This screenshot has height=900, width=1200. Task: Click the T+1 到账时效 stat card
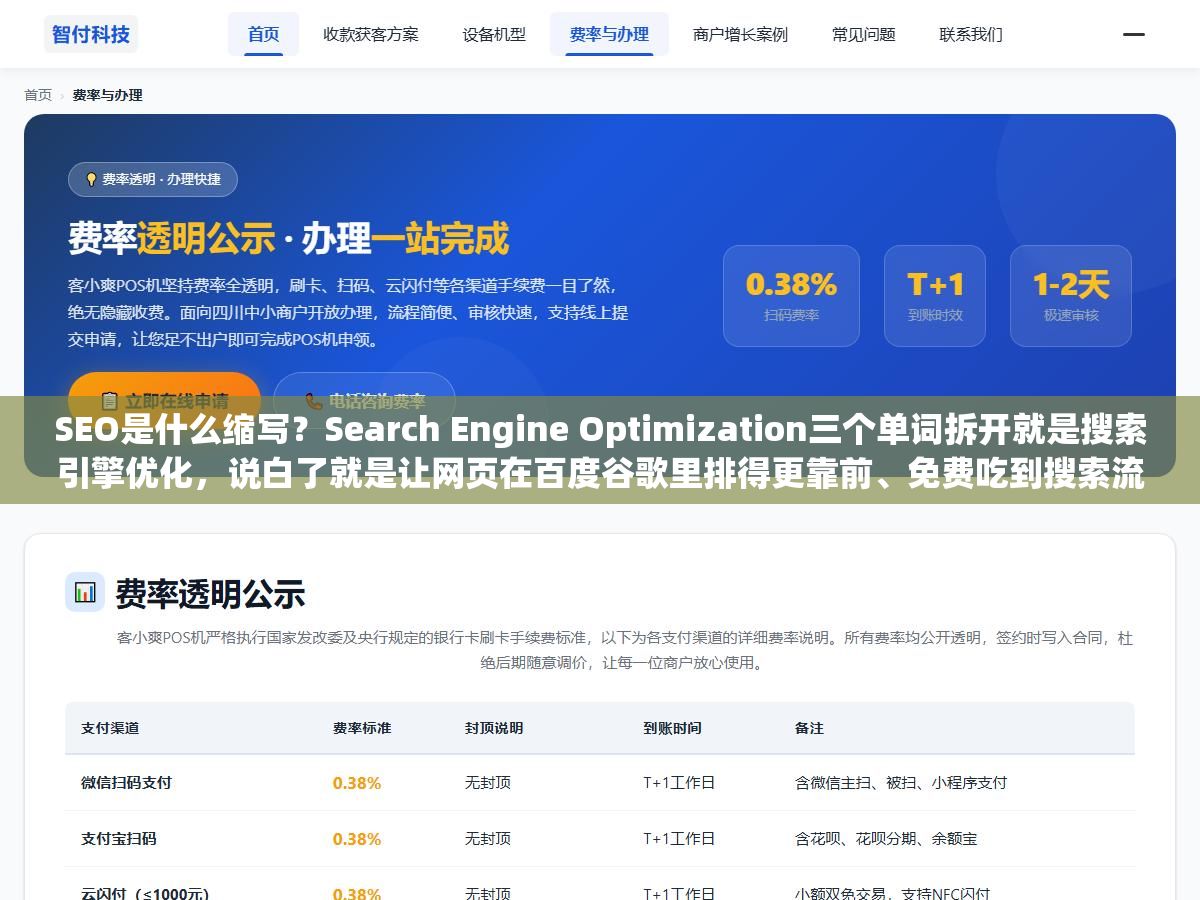click(935, 296)
